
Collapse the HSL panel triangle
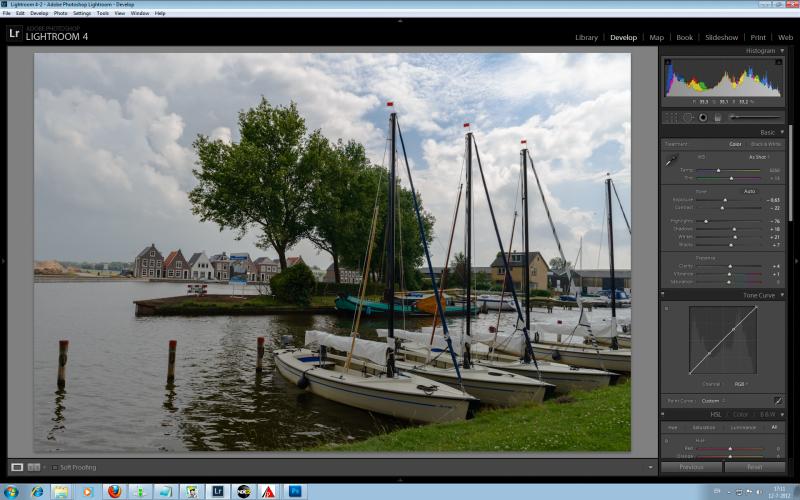(782, 415)
